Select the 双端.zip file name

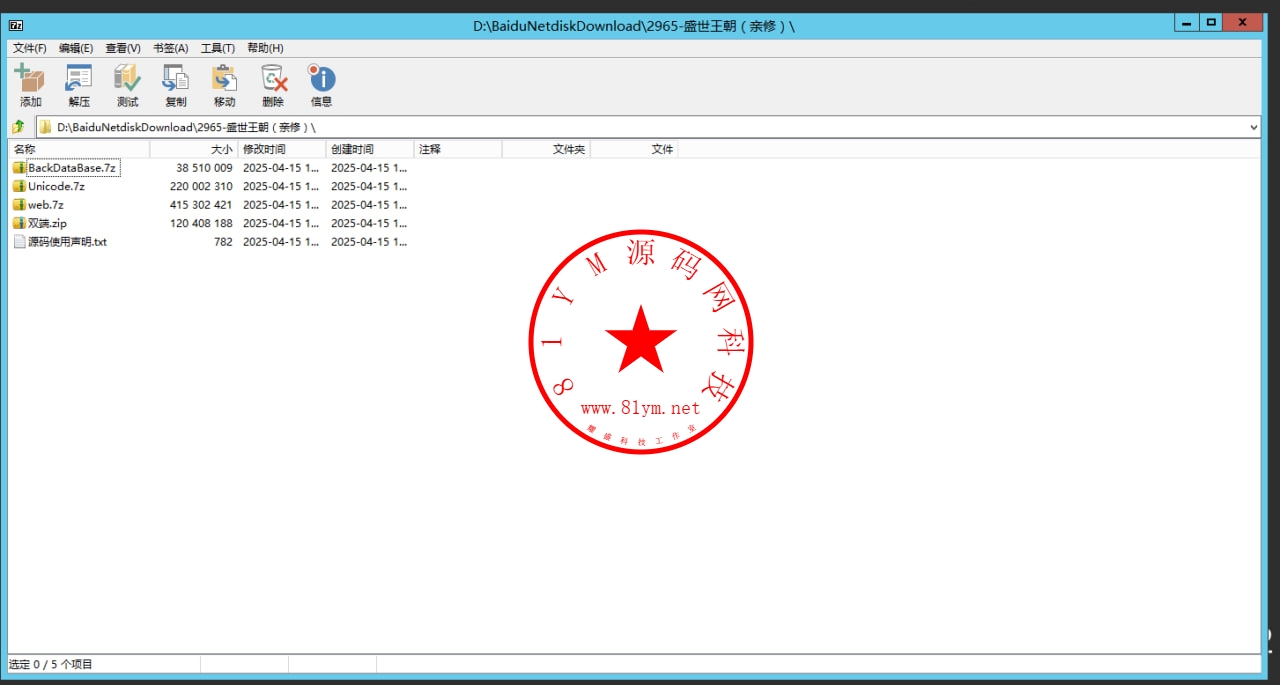coord(47,223)
